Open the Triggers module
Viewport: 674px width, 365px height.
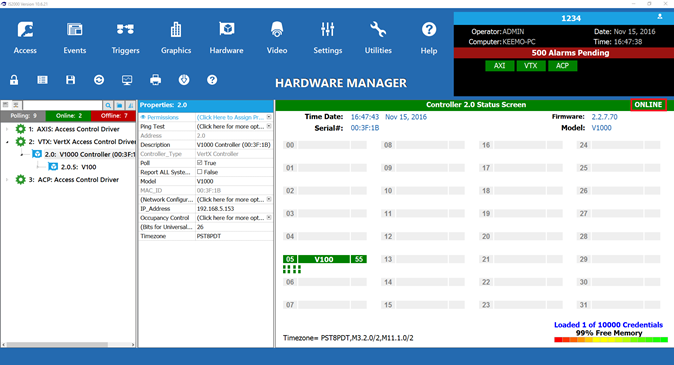click(x=125, y=38)
